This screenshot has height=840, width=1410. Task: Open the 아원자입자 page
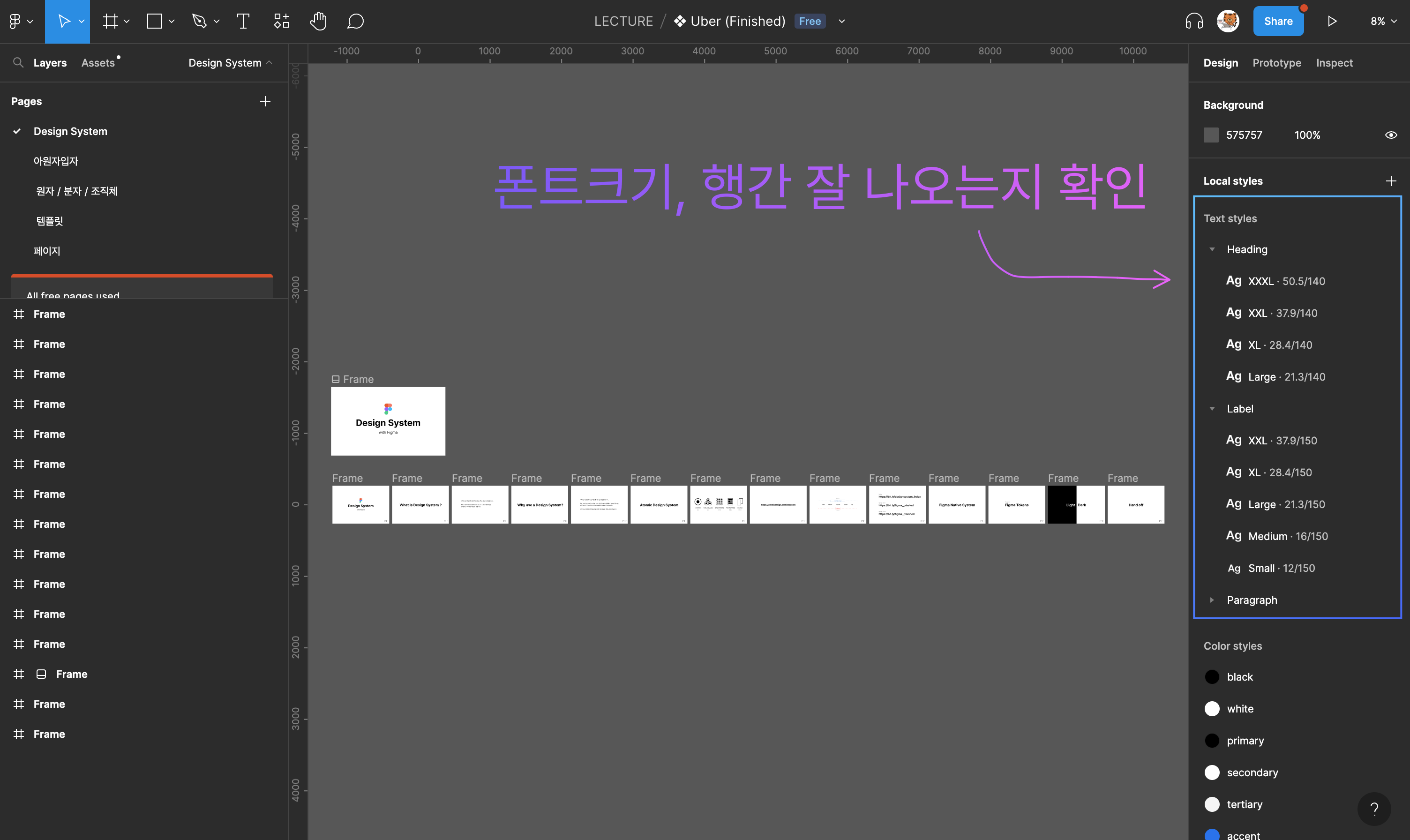pos(55,161)
